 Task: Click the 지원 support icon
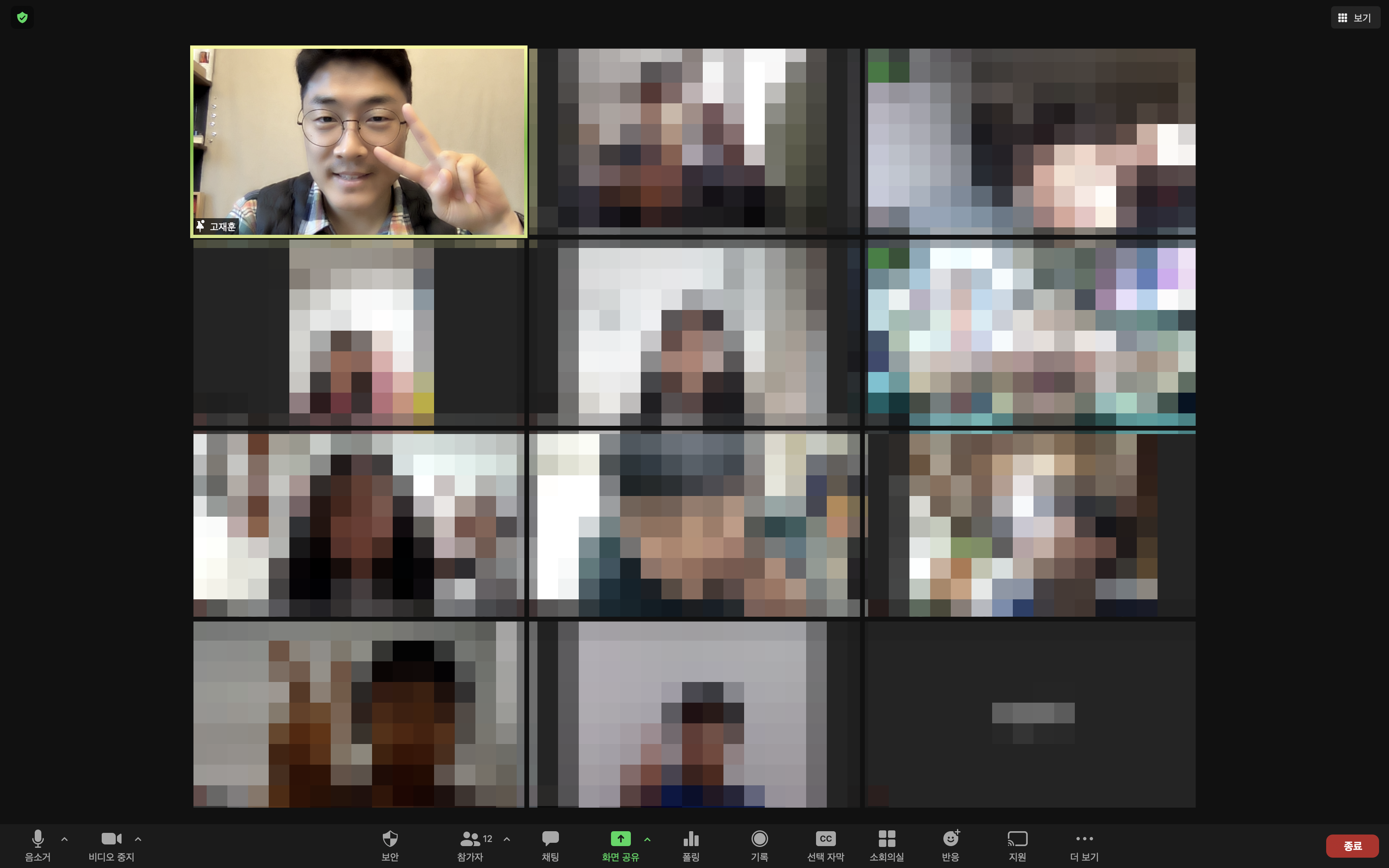coord(1017,844)
